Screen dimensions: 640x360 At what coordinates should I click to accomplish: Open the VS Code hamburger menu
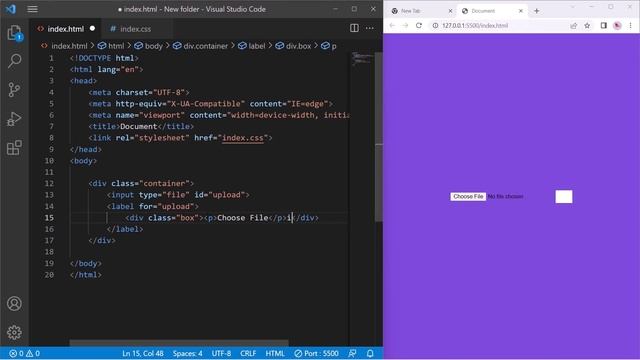point(32,9)
